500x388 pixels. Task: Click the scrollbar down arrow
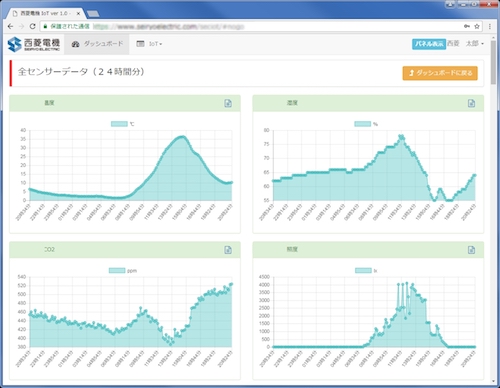coord(493,381)
